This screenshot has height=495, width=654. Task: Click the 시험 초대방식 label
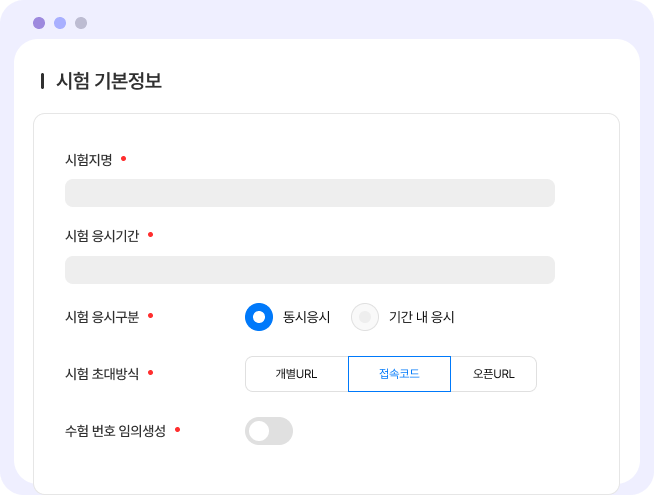pyautogui.click(x=102, y=374)
